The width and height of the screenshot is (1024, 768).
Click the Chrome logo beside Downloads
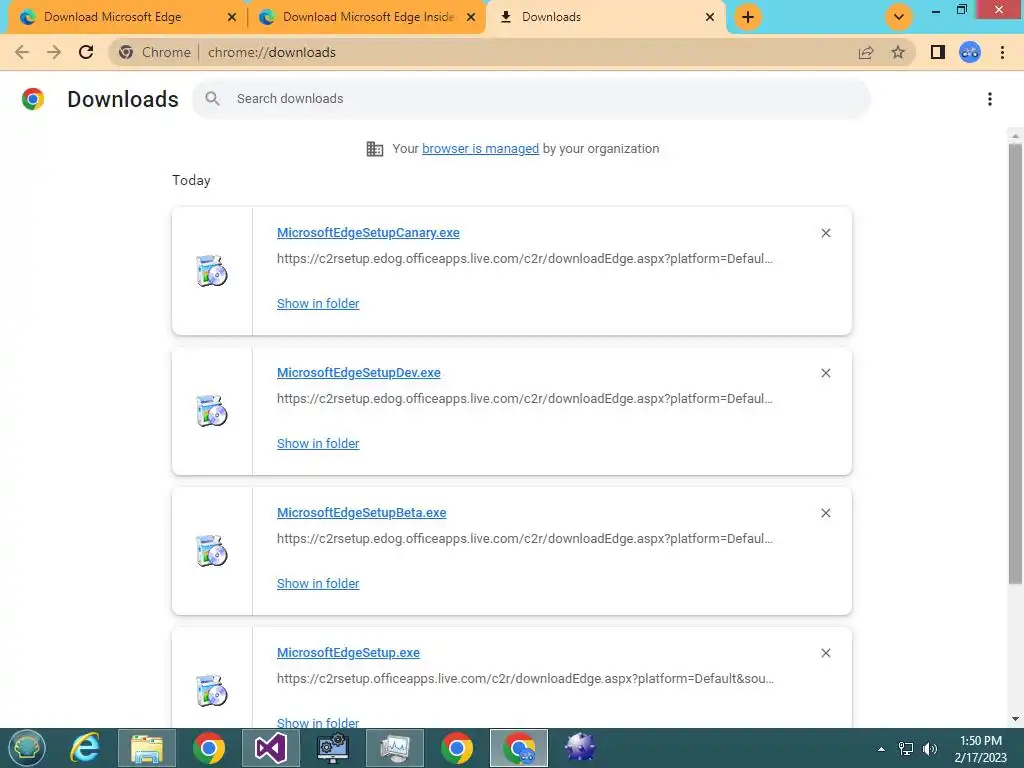pos(33,99)
